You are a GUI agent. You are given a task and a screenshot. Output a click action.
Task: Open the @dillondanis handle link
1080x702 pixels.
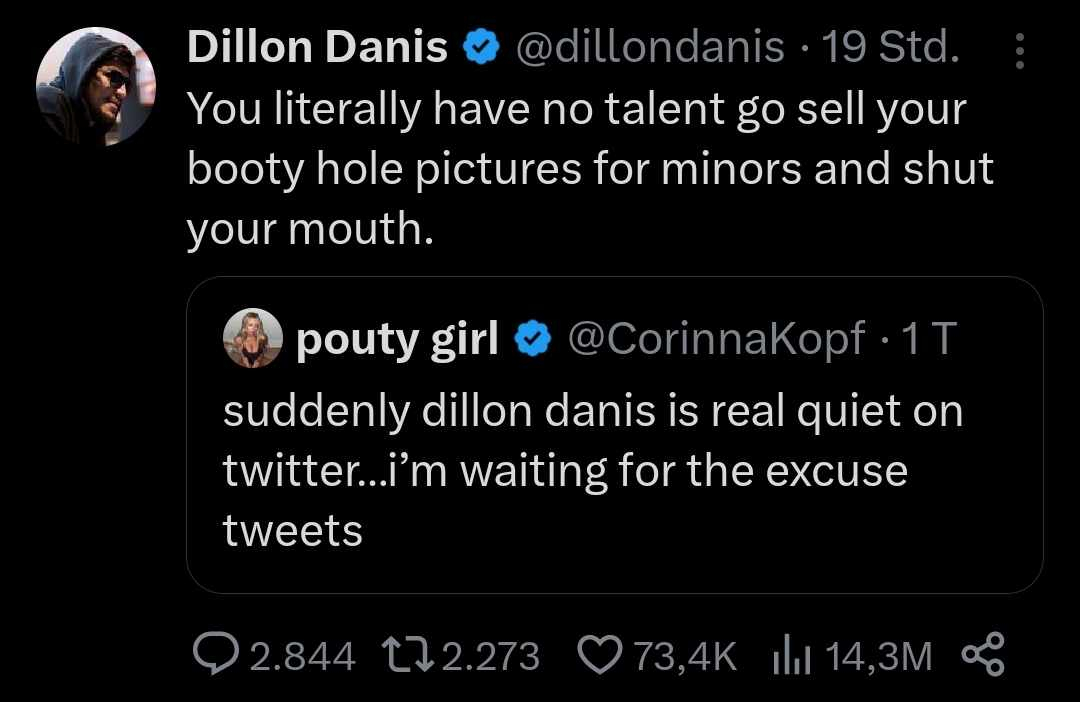pos(649,47)
